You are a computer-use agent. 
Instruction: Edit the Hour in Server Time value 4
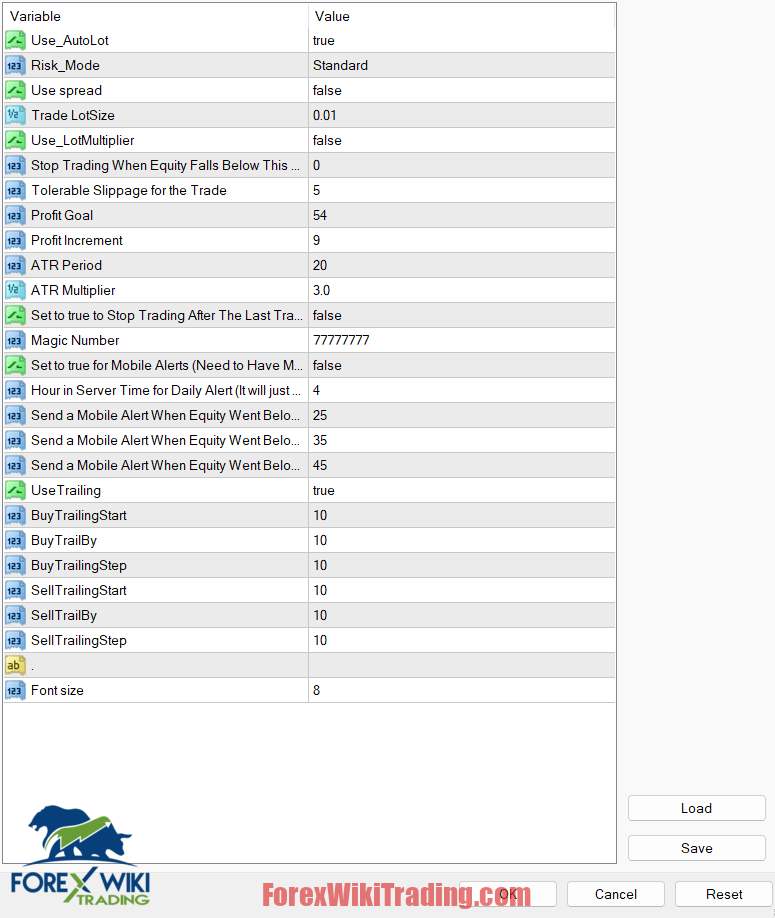tap(462, 391)
